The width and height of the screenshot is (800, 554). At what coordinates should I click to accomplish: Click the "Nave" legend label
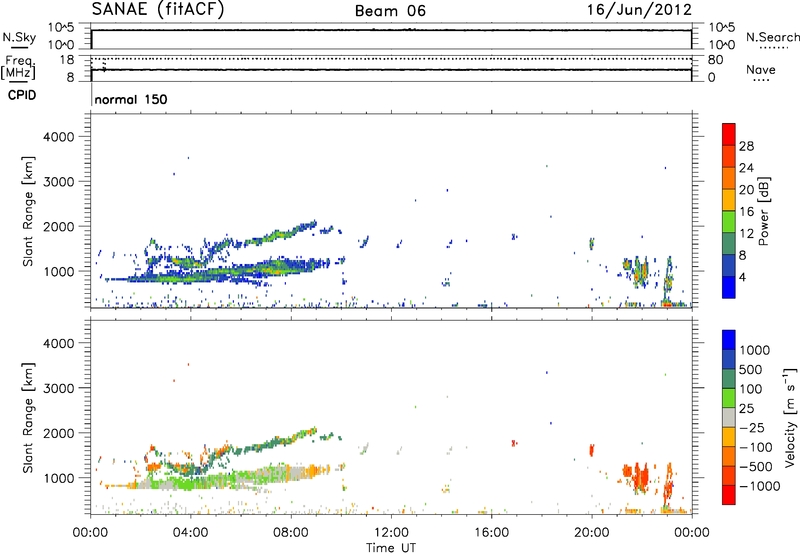[761, 69]
